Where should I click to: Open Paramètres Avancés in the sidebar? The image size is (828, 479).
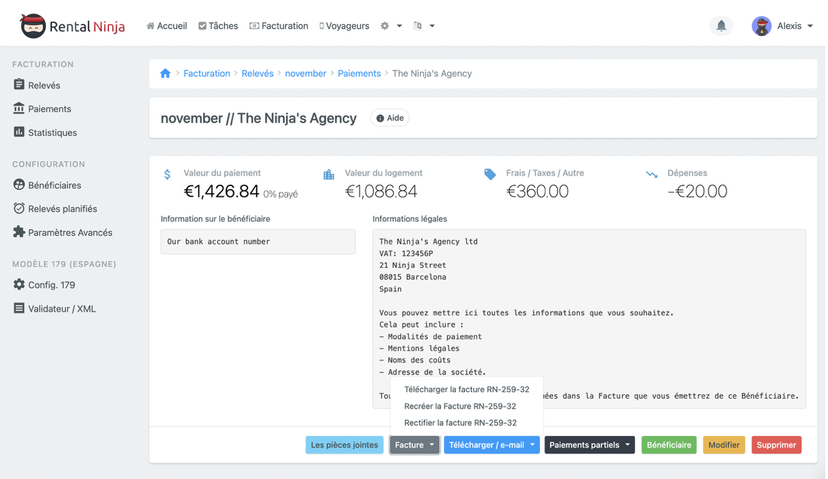(63, 232)
